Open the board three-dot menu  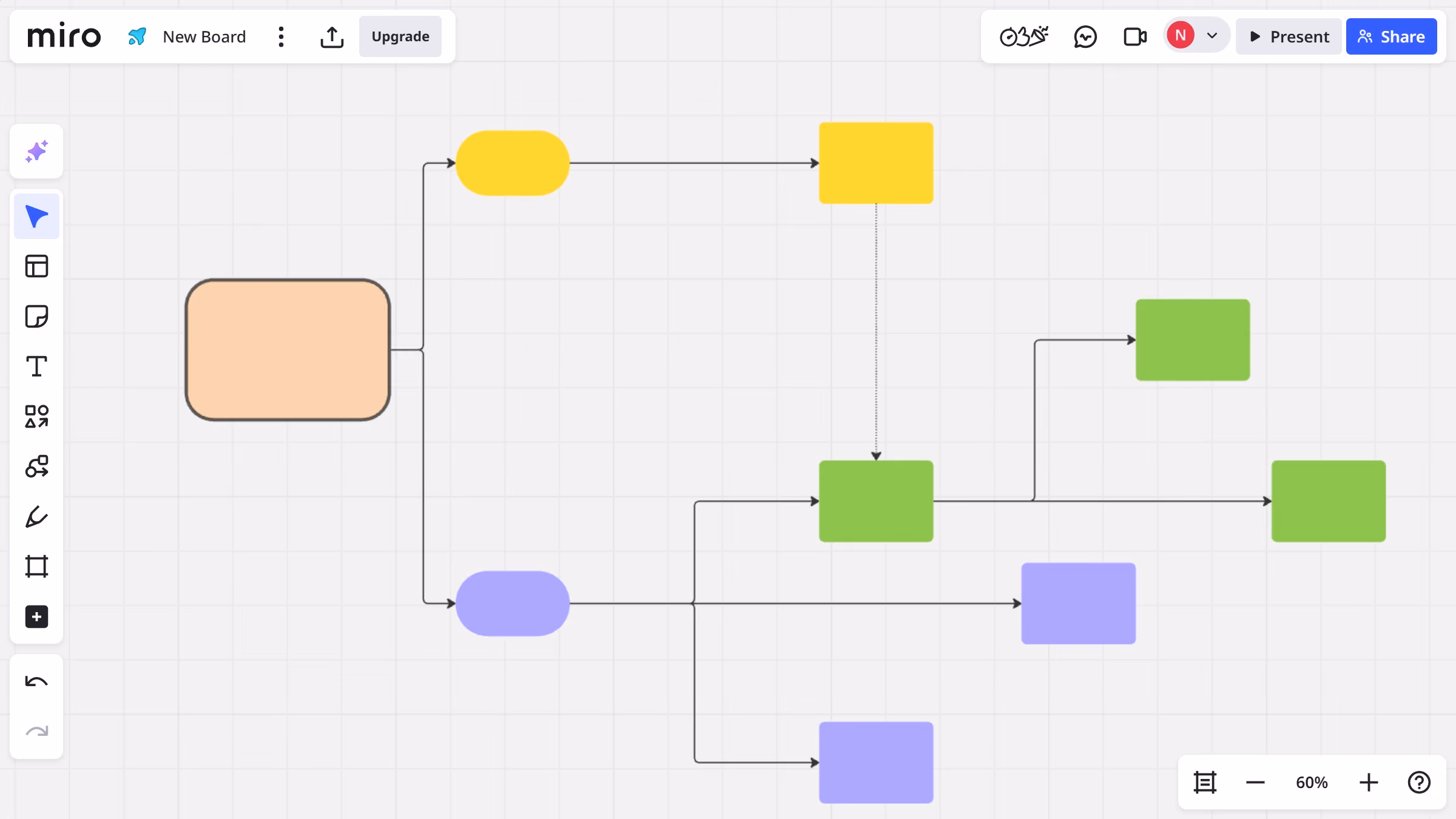(281, 37)
